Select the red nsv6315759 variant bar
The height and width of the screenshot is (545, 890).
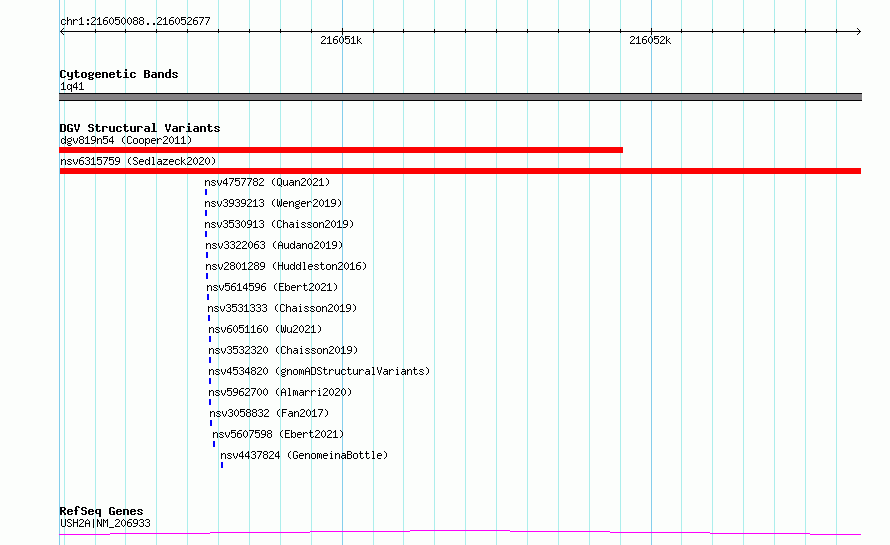[460, 171]
